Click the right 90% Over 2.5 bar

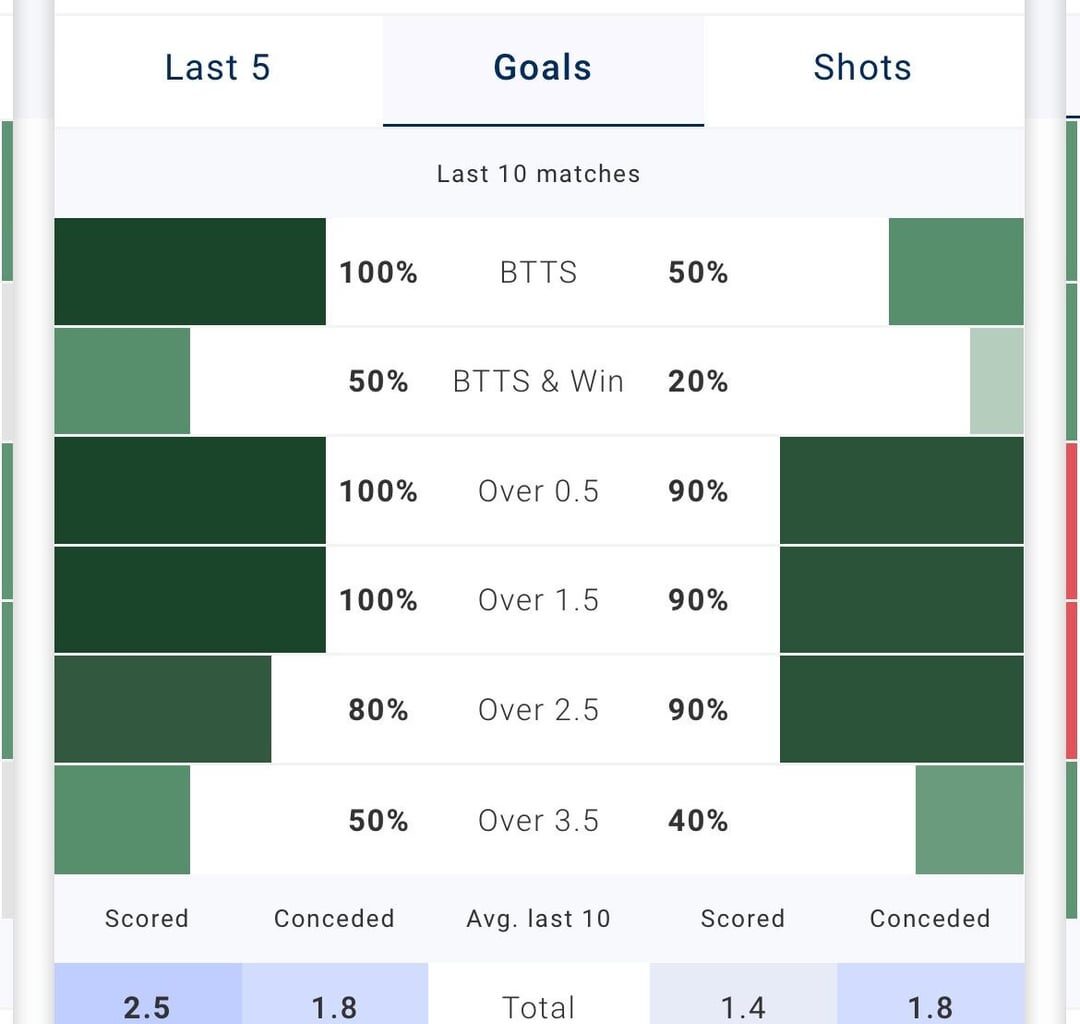[902, 709]
